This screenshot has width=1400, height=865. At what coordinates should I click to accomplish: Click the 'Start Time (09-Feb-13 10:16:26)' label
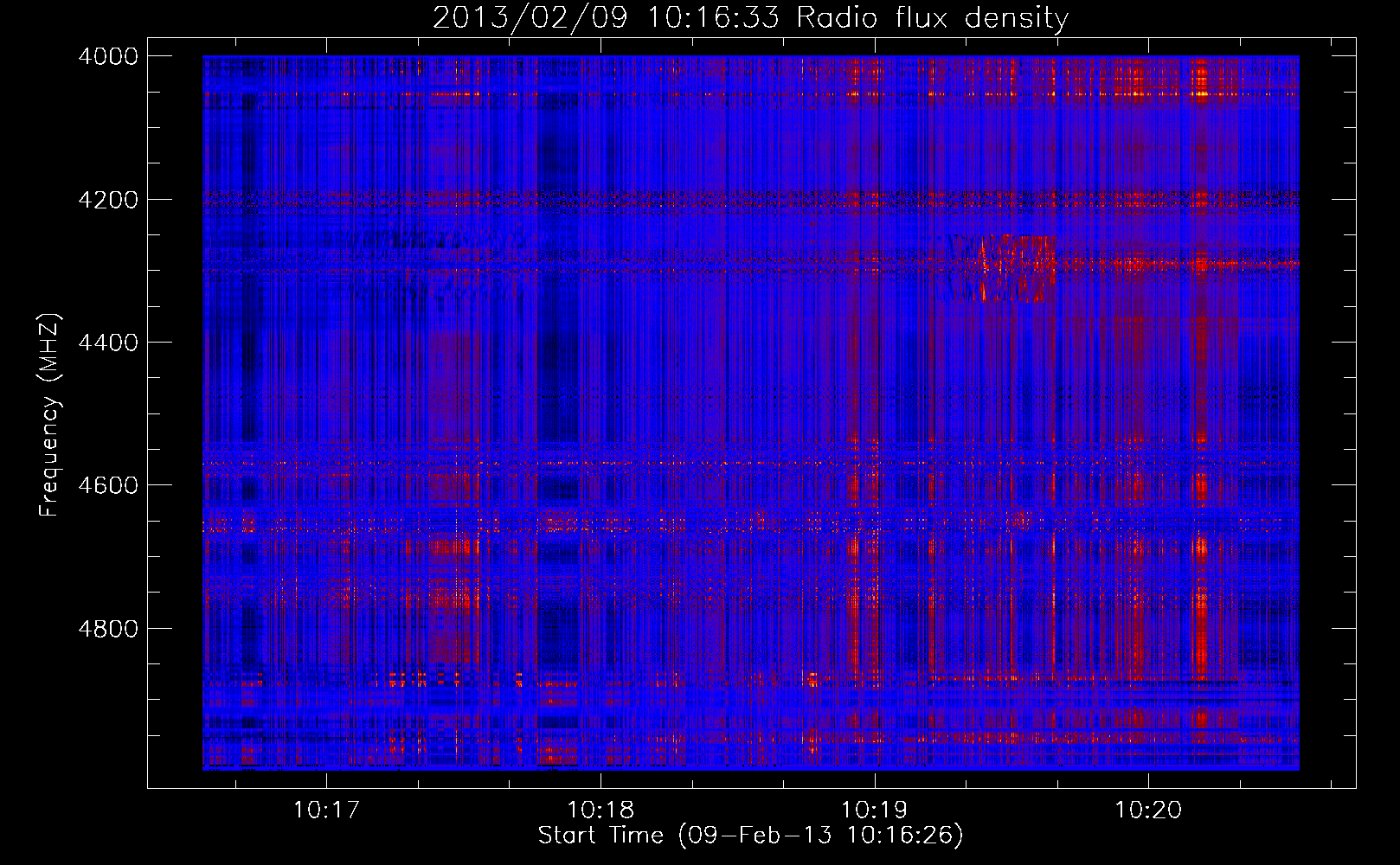coord(750,836)
